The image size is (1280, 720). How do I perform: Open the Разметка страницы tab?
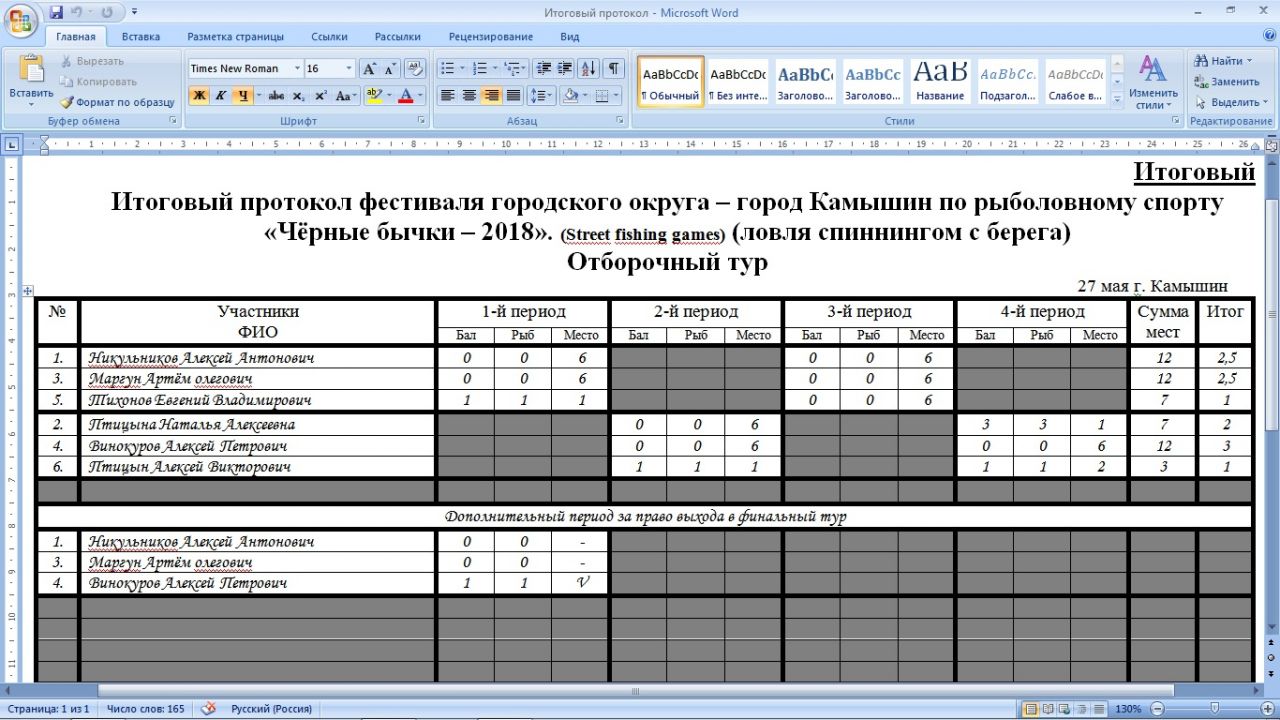point(235,37)
